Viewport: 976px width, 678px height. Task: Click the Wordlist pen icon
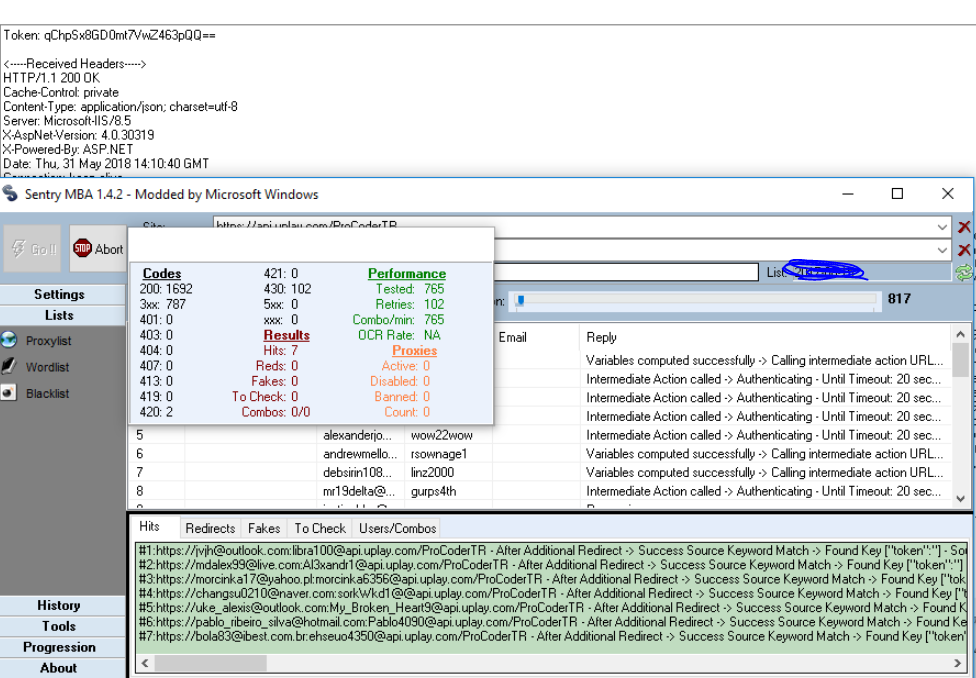[9, 366]
